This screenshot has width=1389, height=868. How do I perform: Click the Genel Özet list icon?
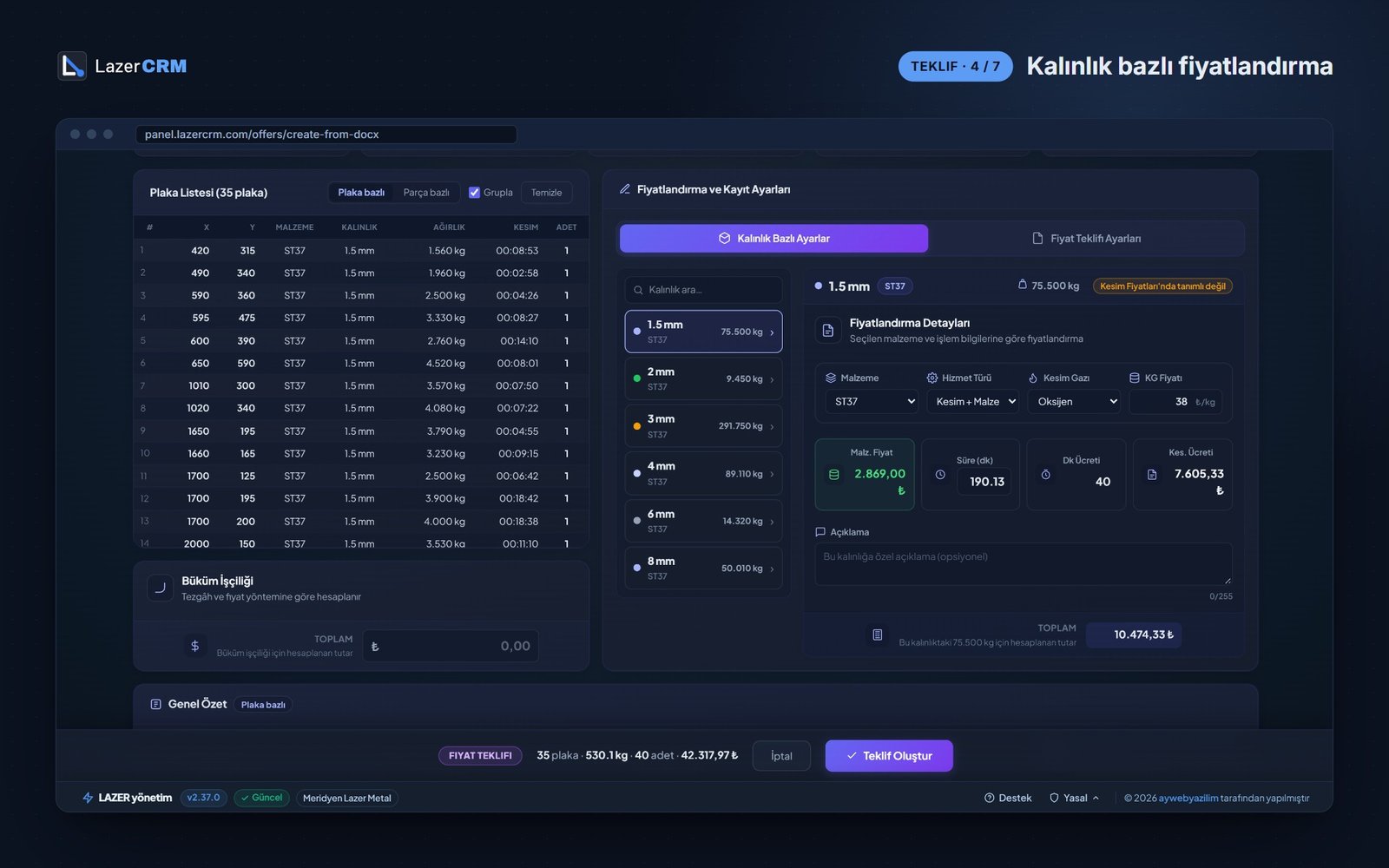(x=156, y=704)
